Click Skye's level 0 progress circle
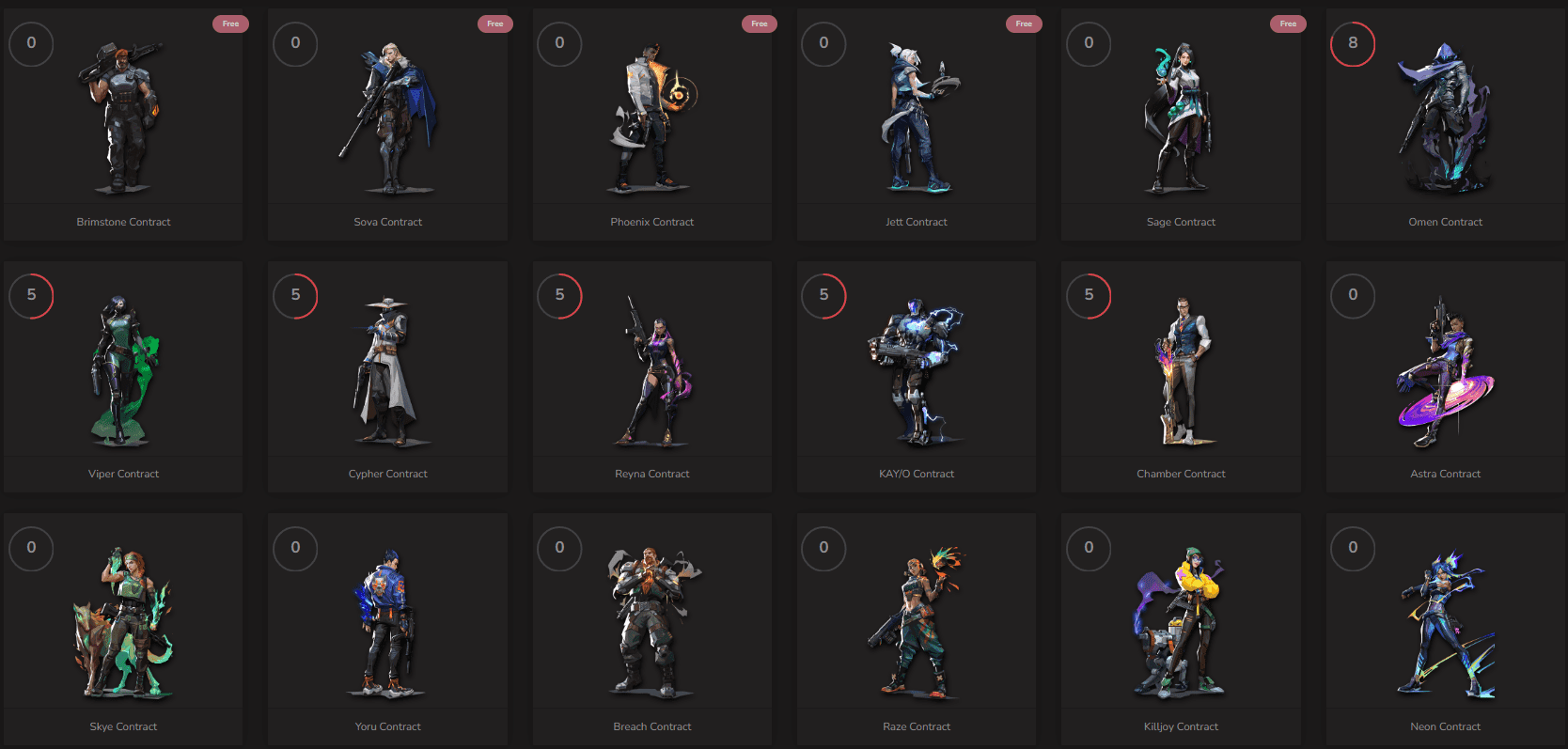1568x749 pixels. (x=31, y=548)
